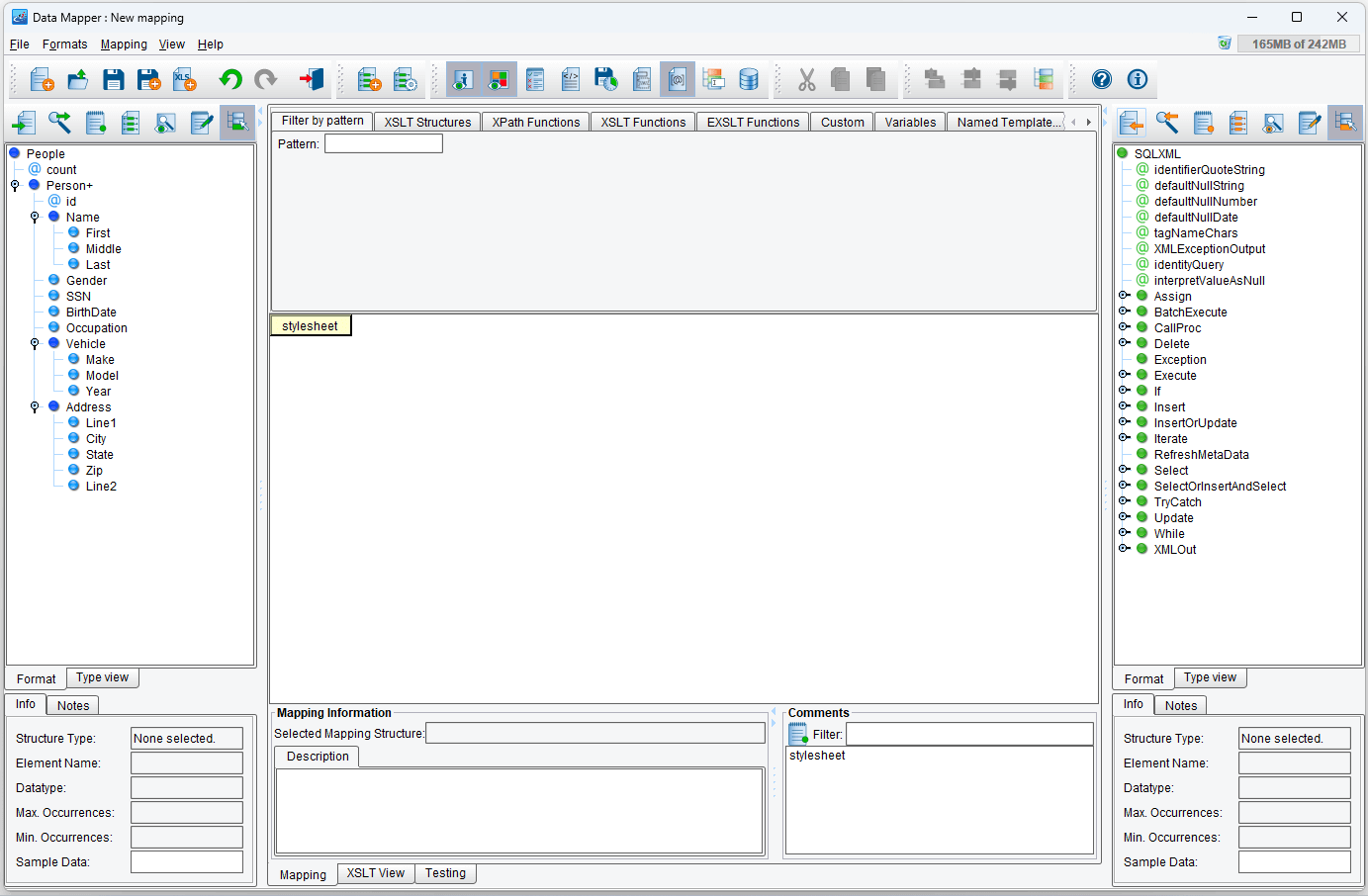Viewport: 1368px width, 896px height.
Task: Click the structure list settings gear icon
Action: point(406,79)
